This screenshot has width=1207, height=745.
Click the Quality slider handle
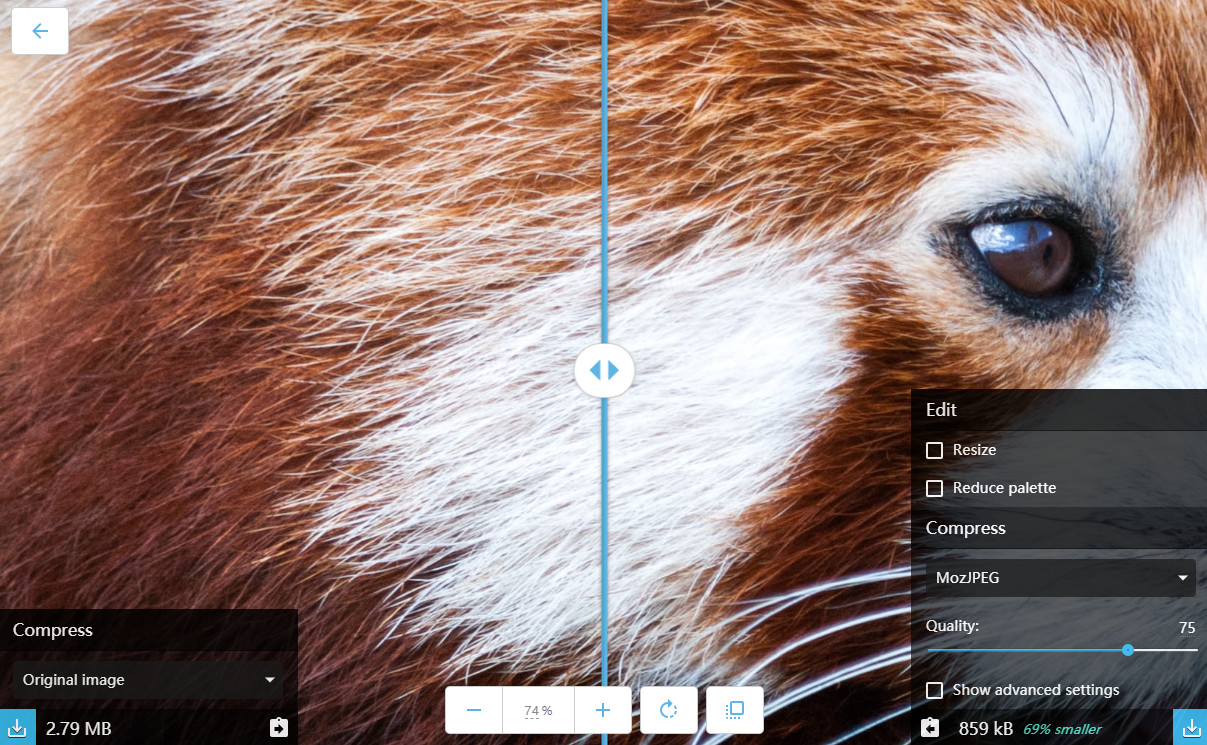pyautogui.click(x=1128, y=650)
